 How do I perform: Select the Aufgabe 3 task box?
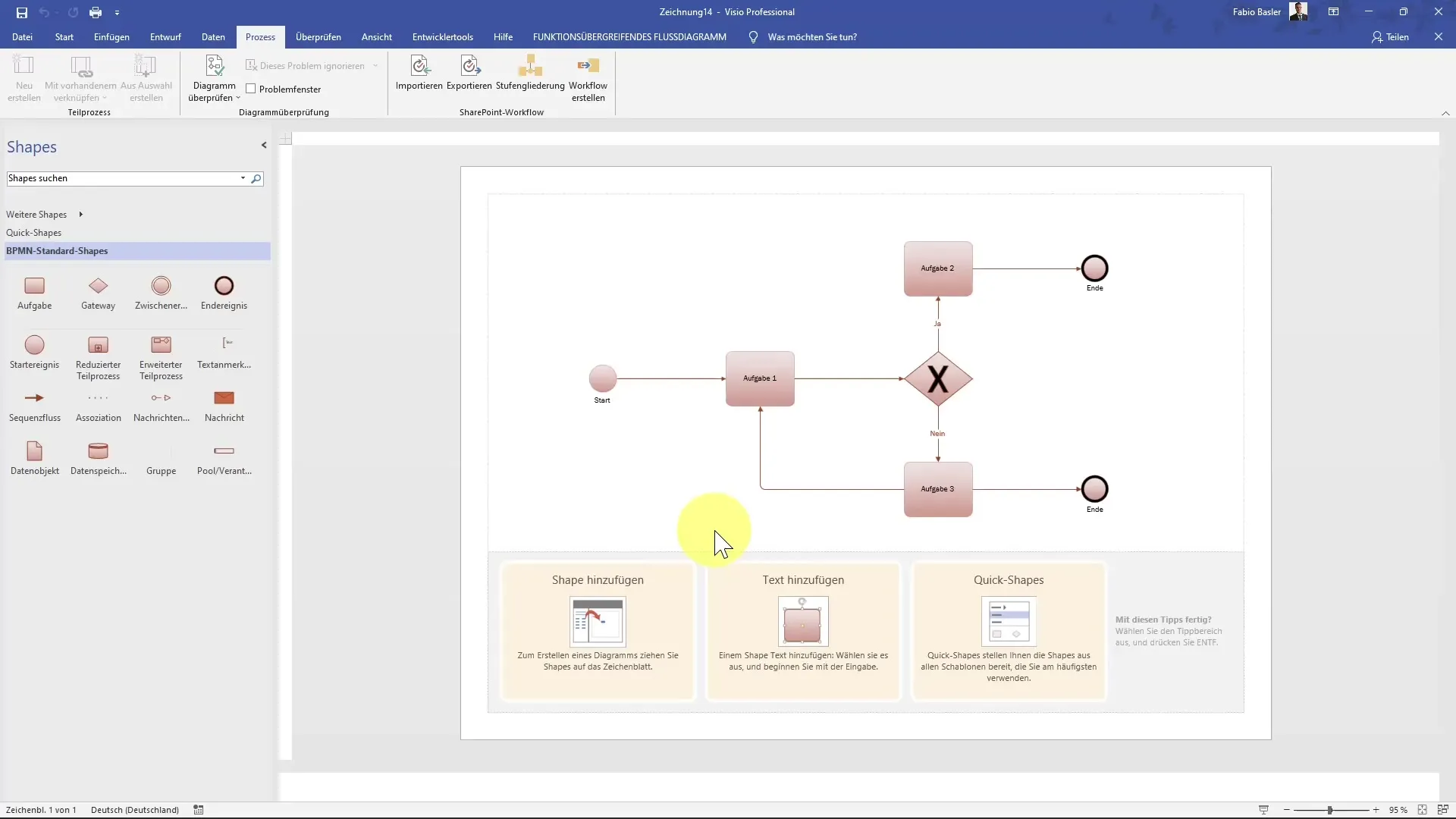(938, 489)
